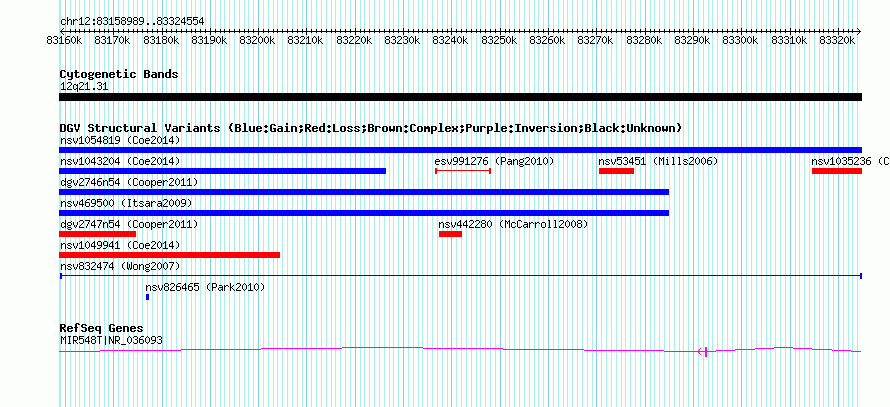
Task: Open the nsv1049941 (Coe2014) label
Action: pos(120,246)
